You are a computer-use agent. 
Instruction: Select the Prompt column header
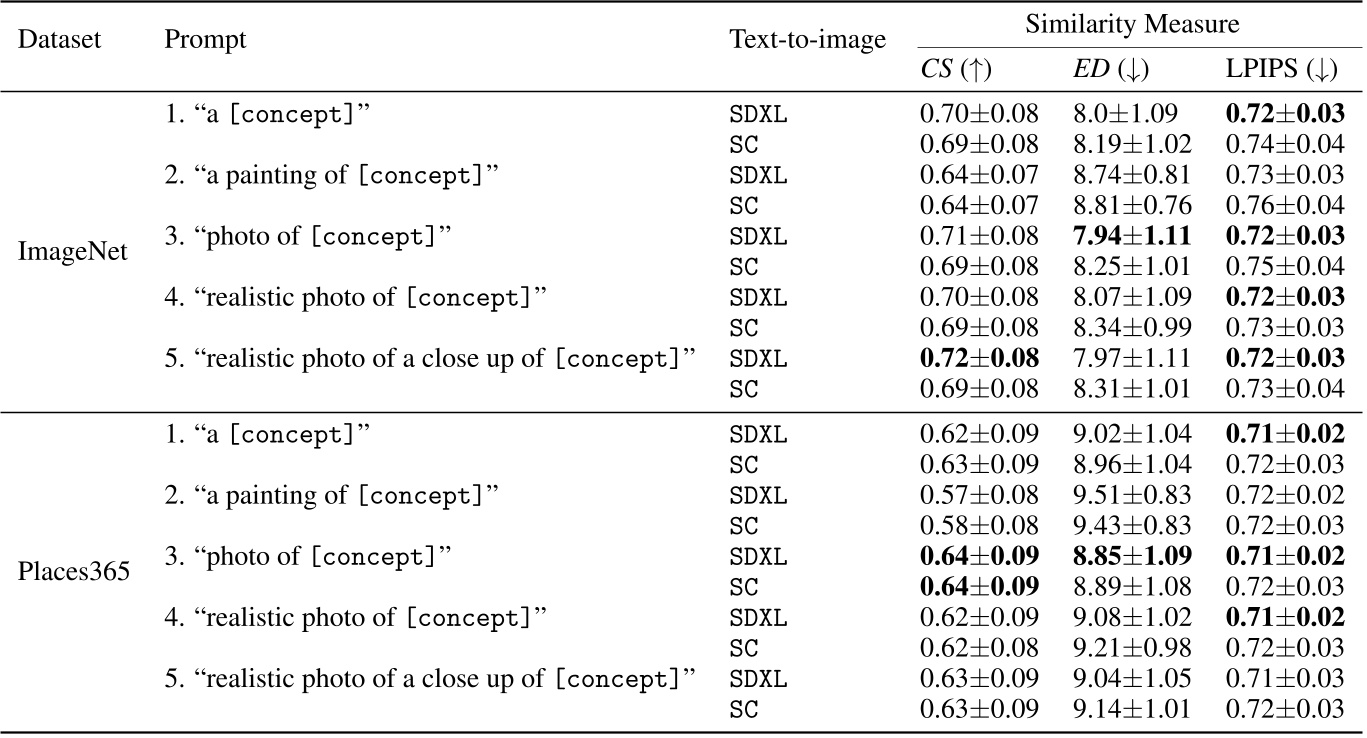pyautogui.click(x=205, y=40)
